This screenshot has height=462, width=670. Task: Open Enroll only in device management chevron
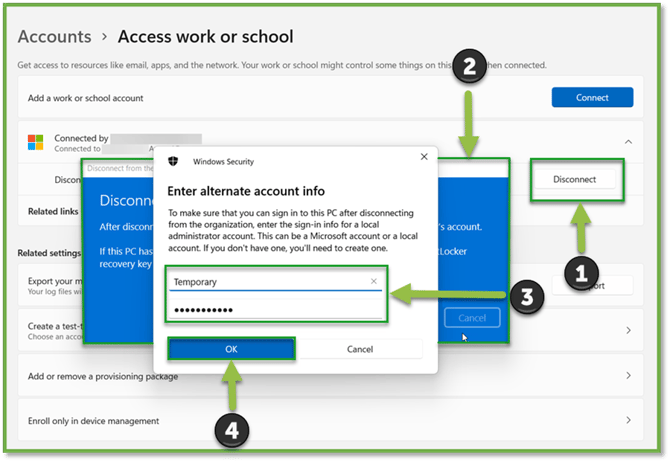pos(627,421)
